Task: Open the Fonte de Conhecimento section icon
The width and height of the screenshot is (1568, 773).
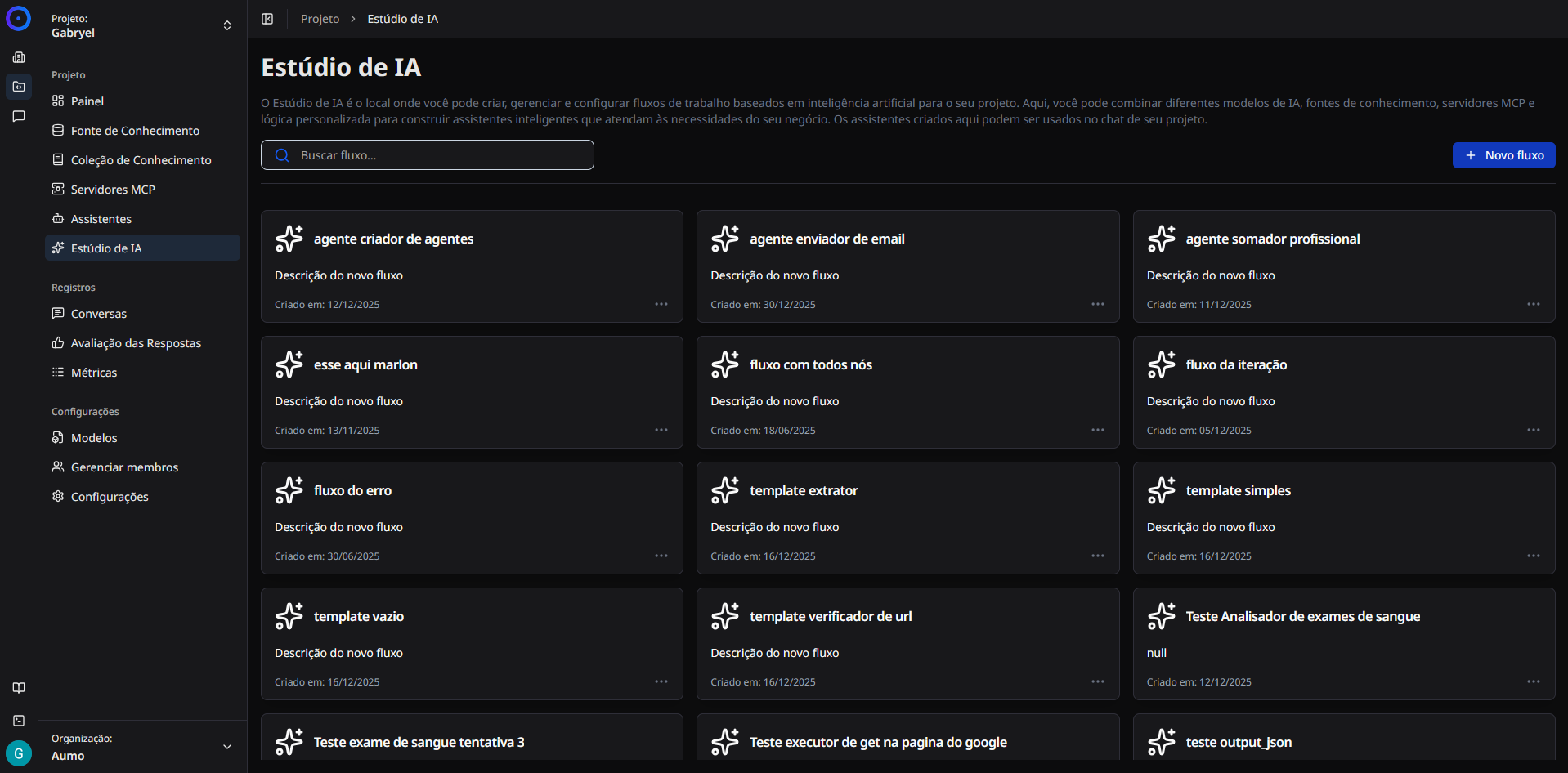Action: pyautogui.click(x=57, y=130)
